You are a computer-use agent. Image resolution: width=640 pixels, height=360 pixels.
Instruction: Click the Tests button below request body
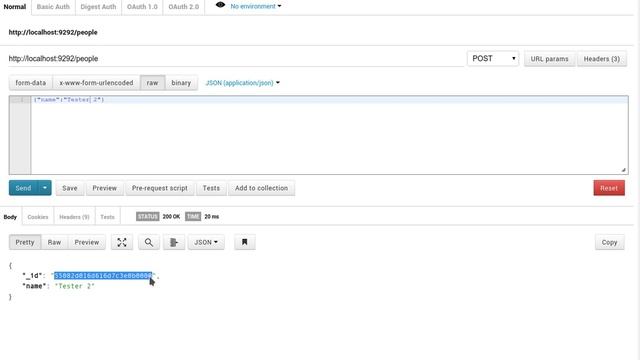211,188
